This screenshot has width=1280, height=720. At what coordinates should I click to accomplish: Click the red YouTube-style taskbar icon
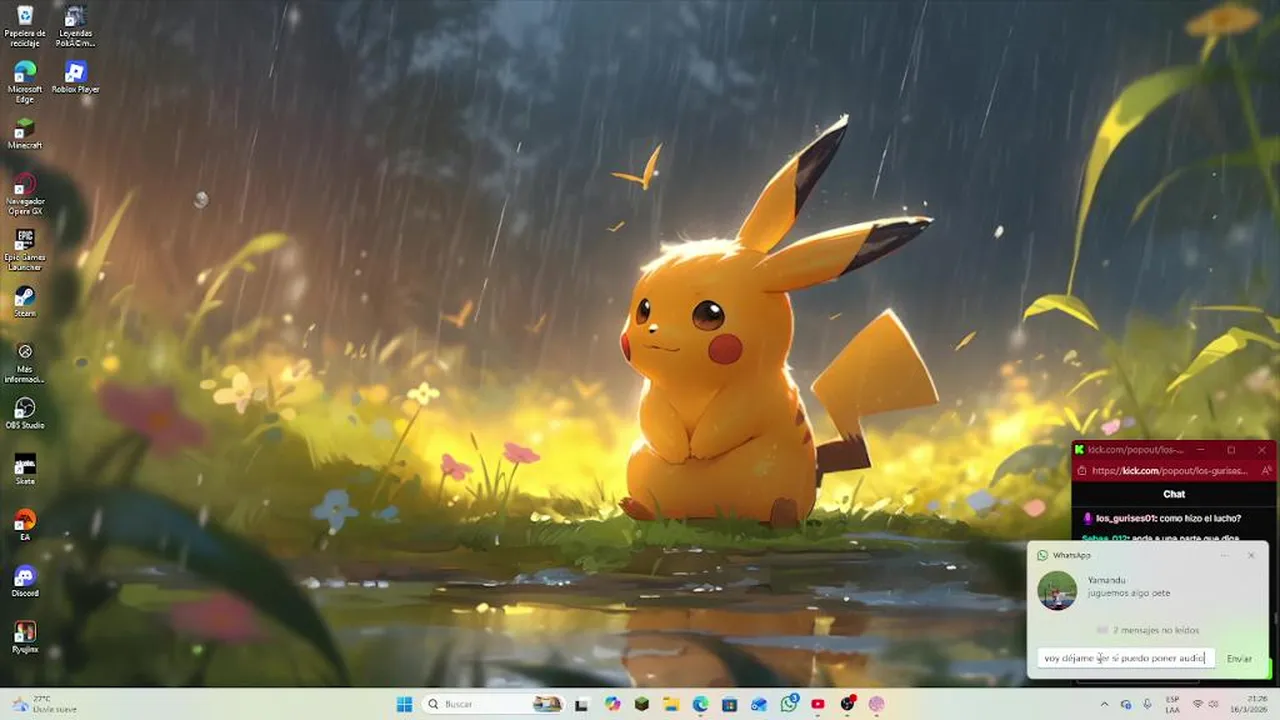(x=818, y=704)
